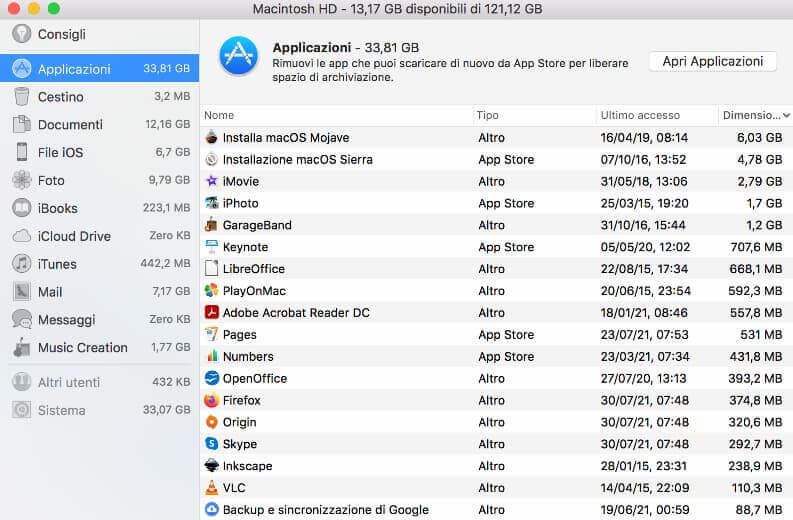793x520 pixels.
Task: Click the Backup e sincronizzazione Google icon
Action: [211, 509]
